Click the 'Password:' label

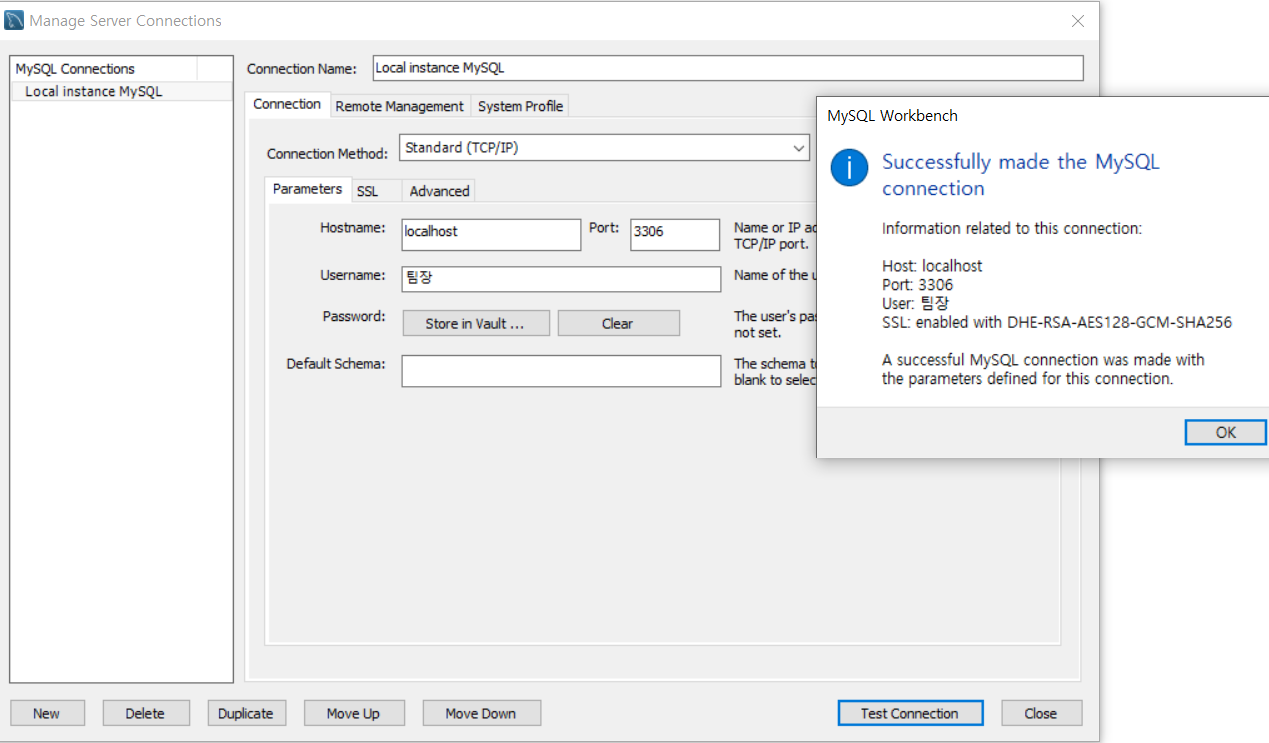pos(354,316)
